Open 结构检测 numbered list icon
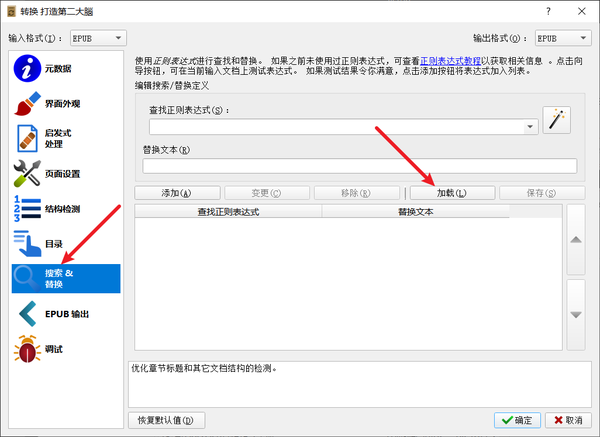The height and width of the screenshot is (437, 600). tap(27, 209)
